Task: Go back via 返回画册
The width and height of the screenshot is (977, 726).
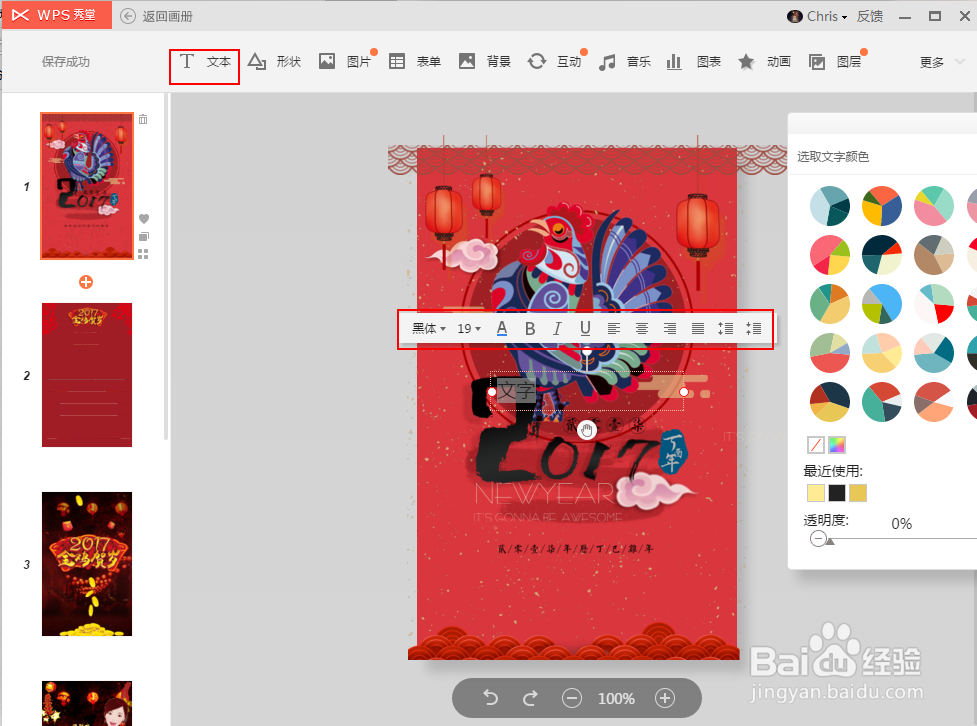Action: 156,16
